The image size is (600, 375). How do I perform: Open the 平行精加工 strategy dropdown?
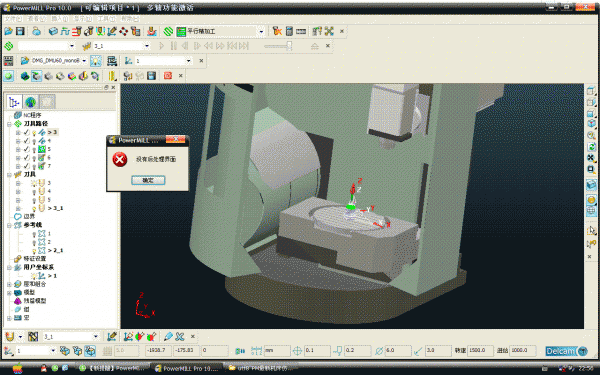point(261,31)
